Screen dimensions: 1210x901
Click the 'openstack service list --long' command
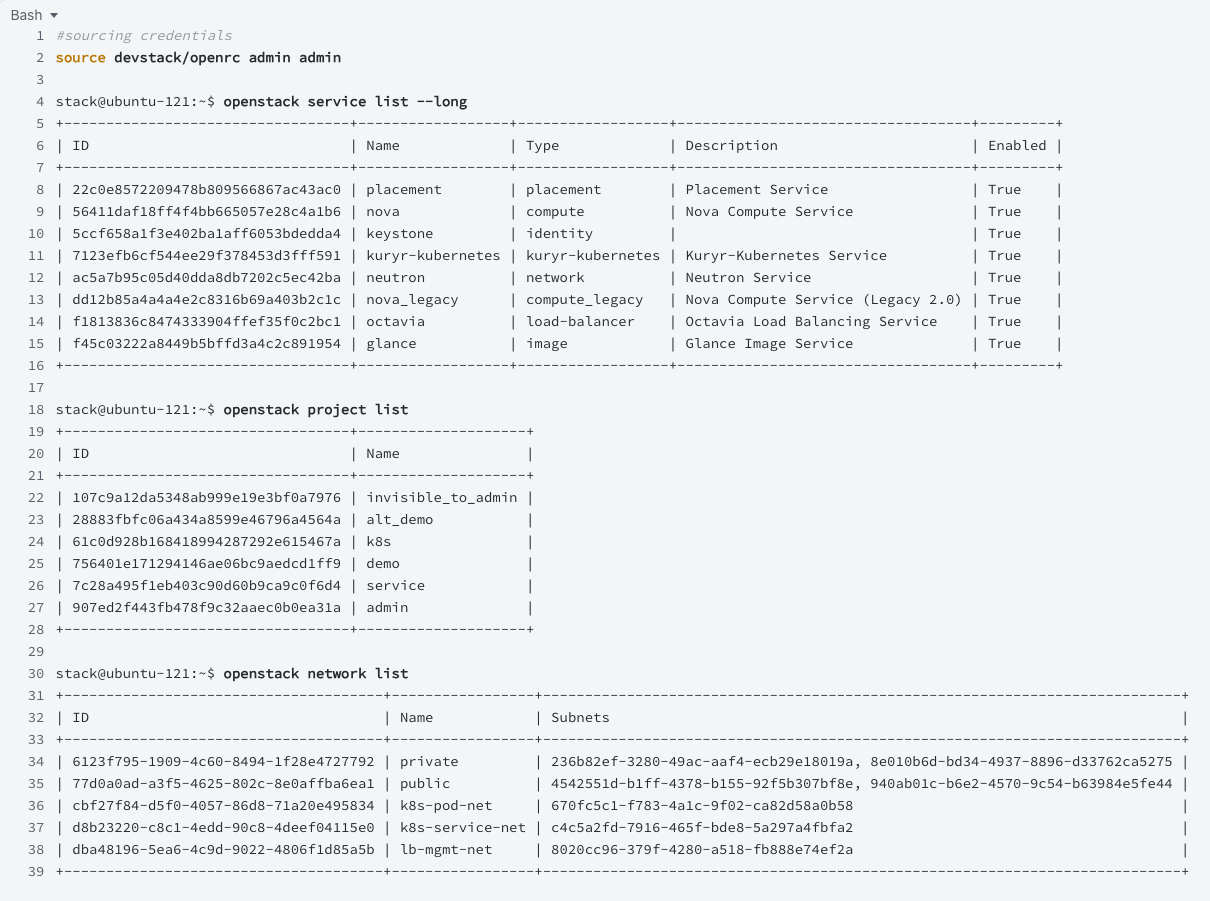[345, 102]
